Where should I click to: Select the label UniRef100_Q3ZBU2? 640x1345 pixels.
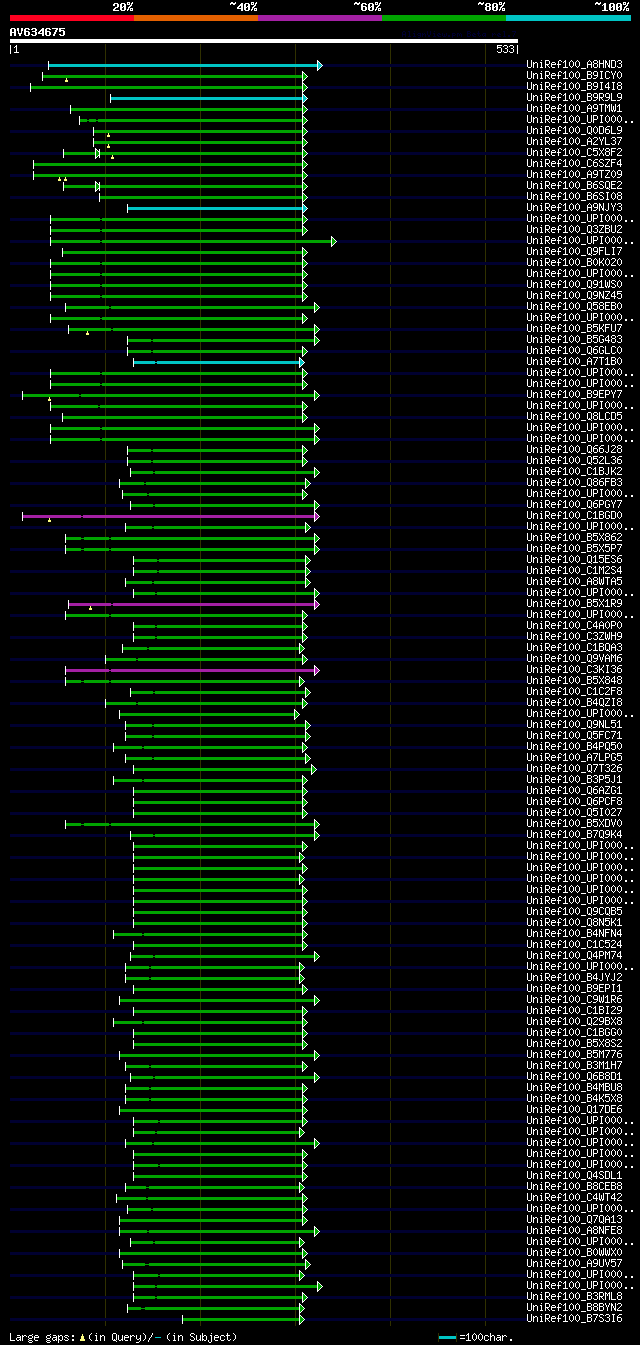(x=574, y=230)
